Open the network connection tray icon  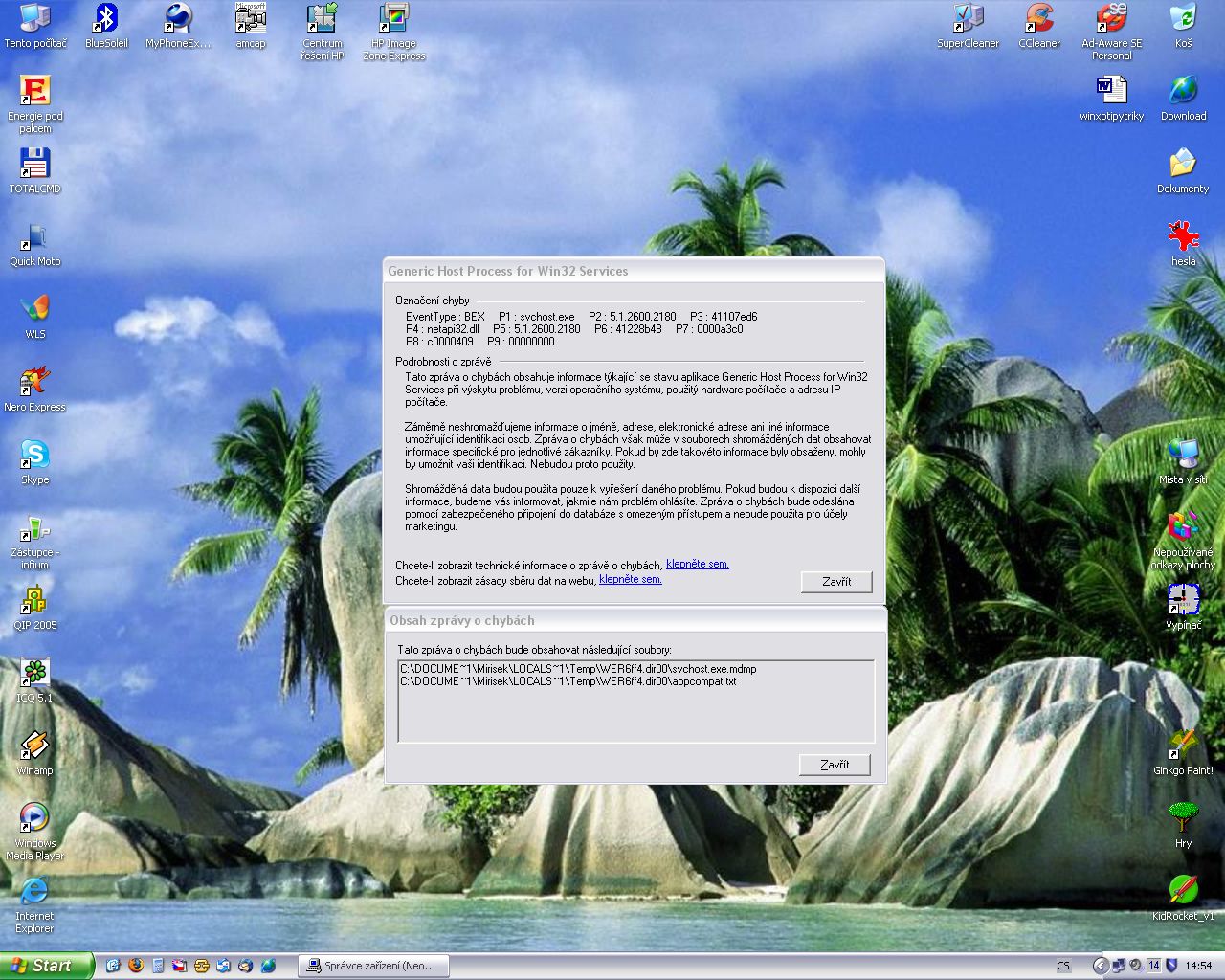[x=1118, y=966]
